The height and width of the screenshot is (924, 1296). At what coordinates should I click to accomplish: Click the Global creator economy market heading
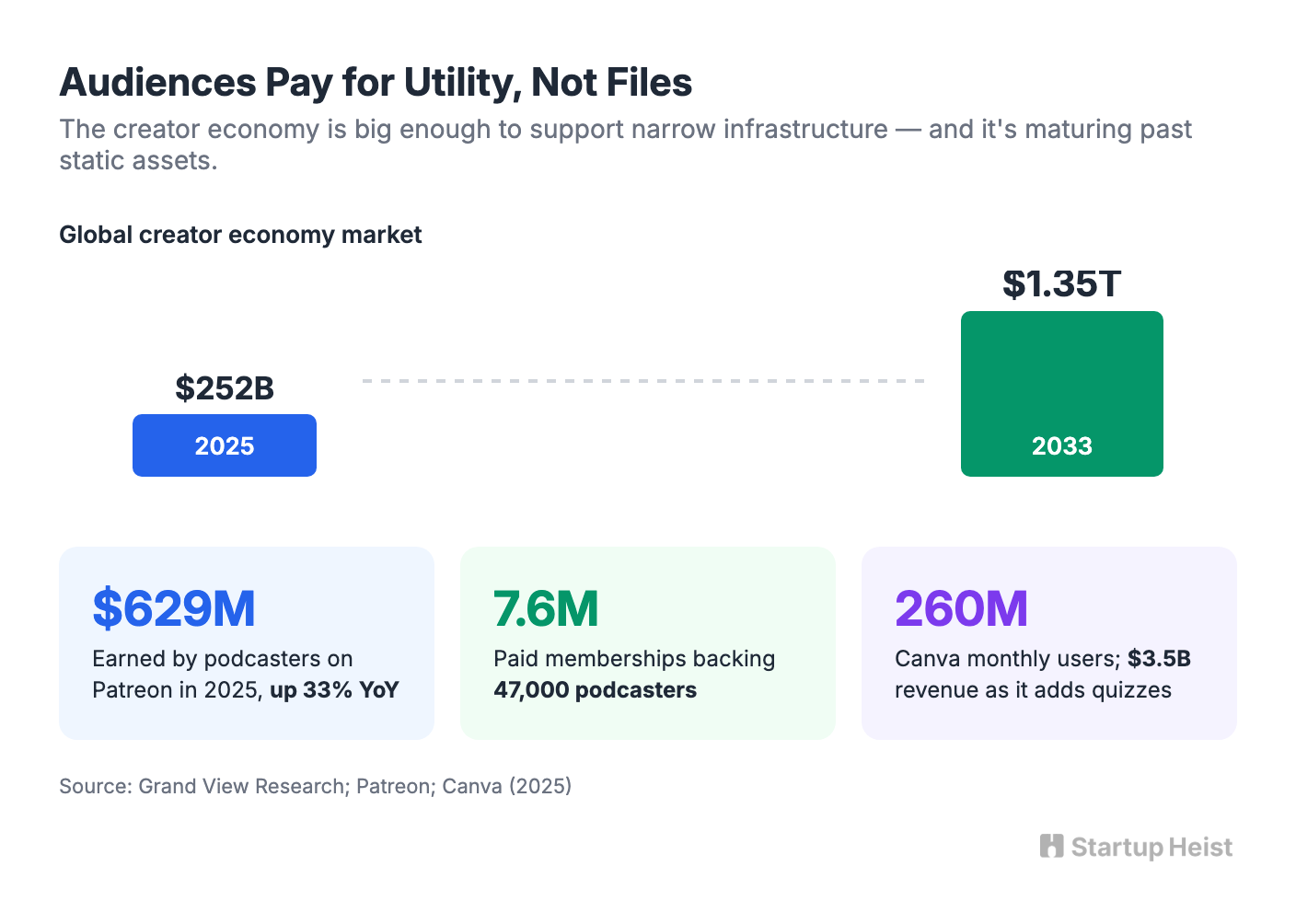pyautogui.click(x=240, y=235)
